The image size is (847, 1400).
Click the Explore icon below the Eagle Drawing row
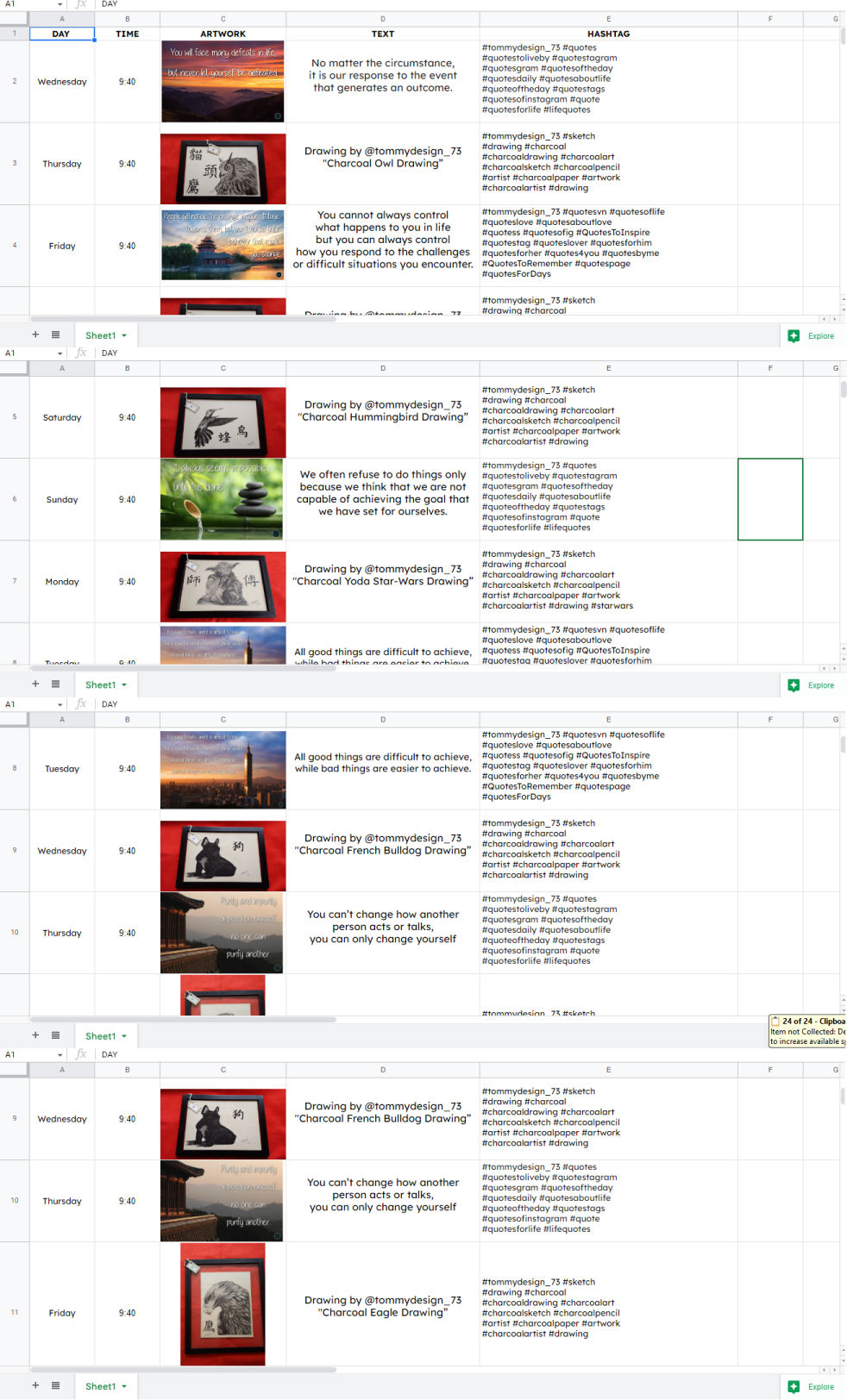(x=794, y=1386)
